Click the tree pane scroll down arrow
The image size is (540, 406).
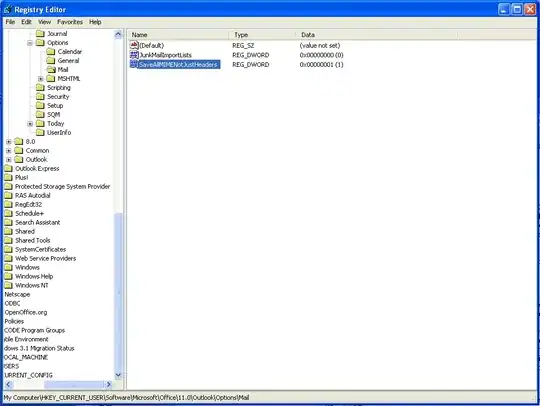point(118,375)
